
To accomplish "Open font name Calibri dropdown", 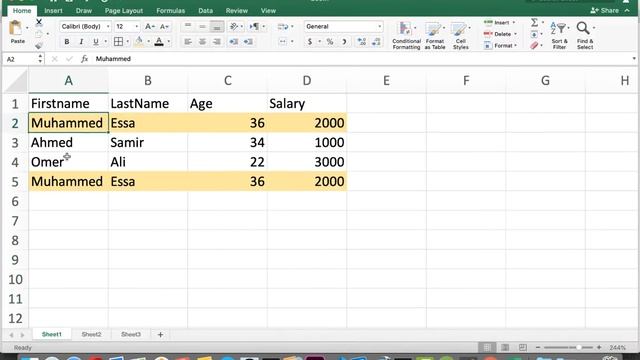I will point(108,27).
